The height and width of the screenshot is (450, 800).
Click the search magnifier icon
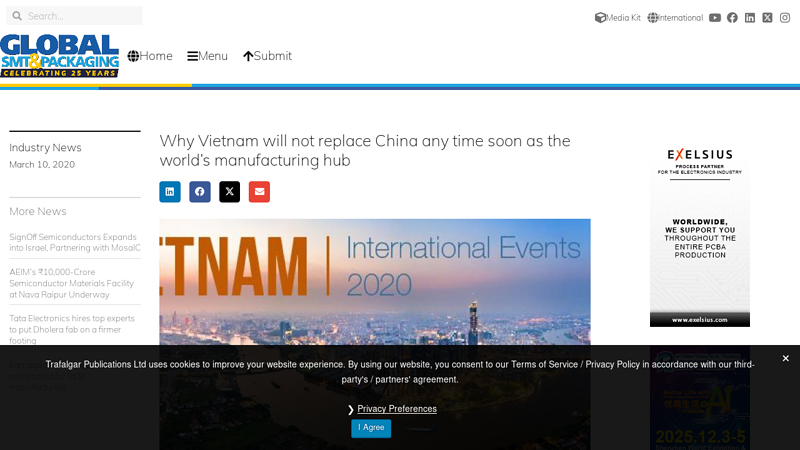point(17,16)
